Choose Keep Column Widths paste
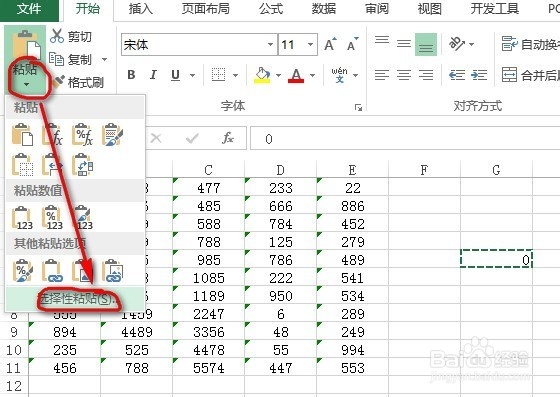 (x=52, y=165)
